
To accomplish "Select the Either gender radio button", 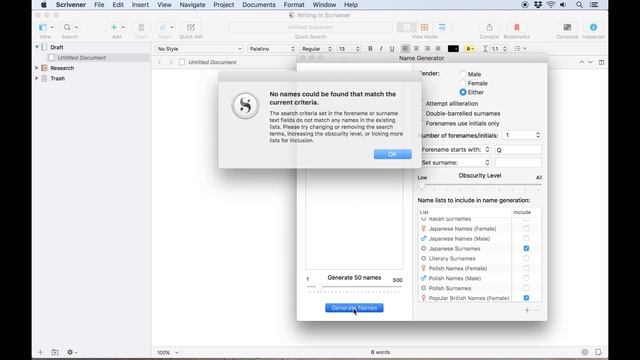I will click(x=462, y=92).
